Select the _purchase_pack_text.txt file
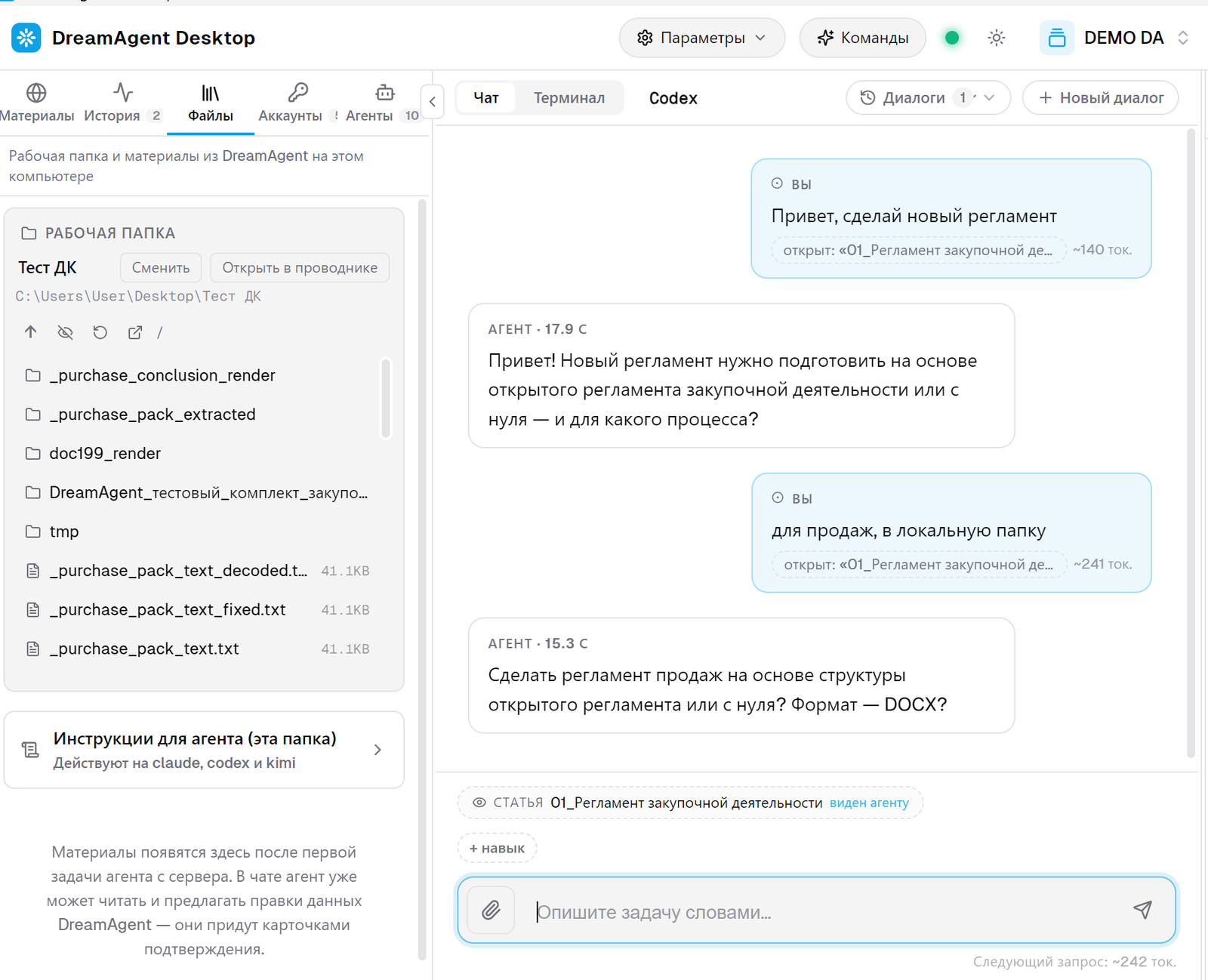 pyautogui.click(x=198, y=649)
